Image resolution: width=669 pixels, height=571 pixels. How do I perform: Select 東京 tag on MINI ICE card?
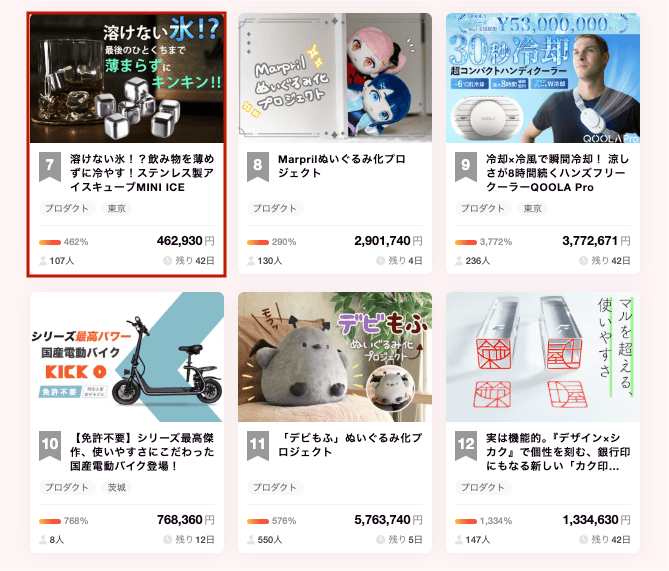click(x=116, y=208)
